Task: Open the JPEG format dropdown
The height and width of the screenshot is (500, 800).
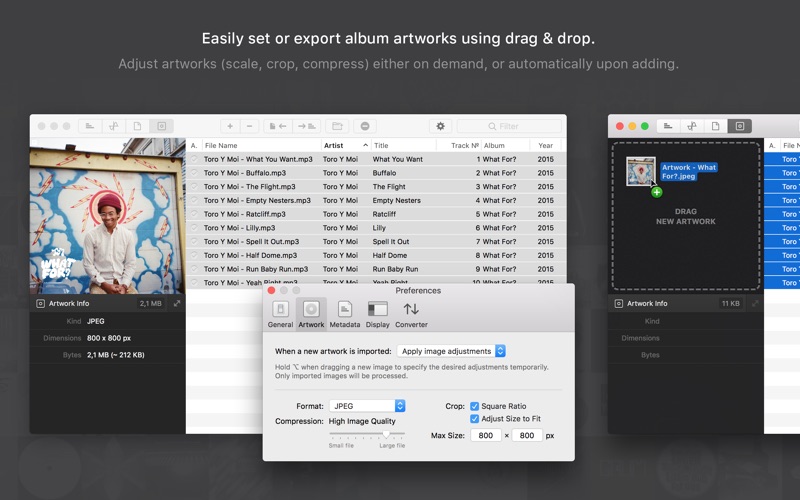Action: tap(367, 406)
